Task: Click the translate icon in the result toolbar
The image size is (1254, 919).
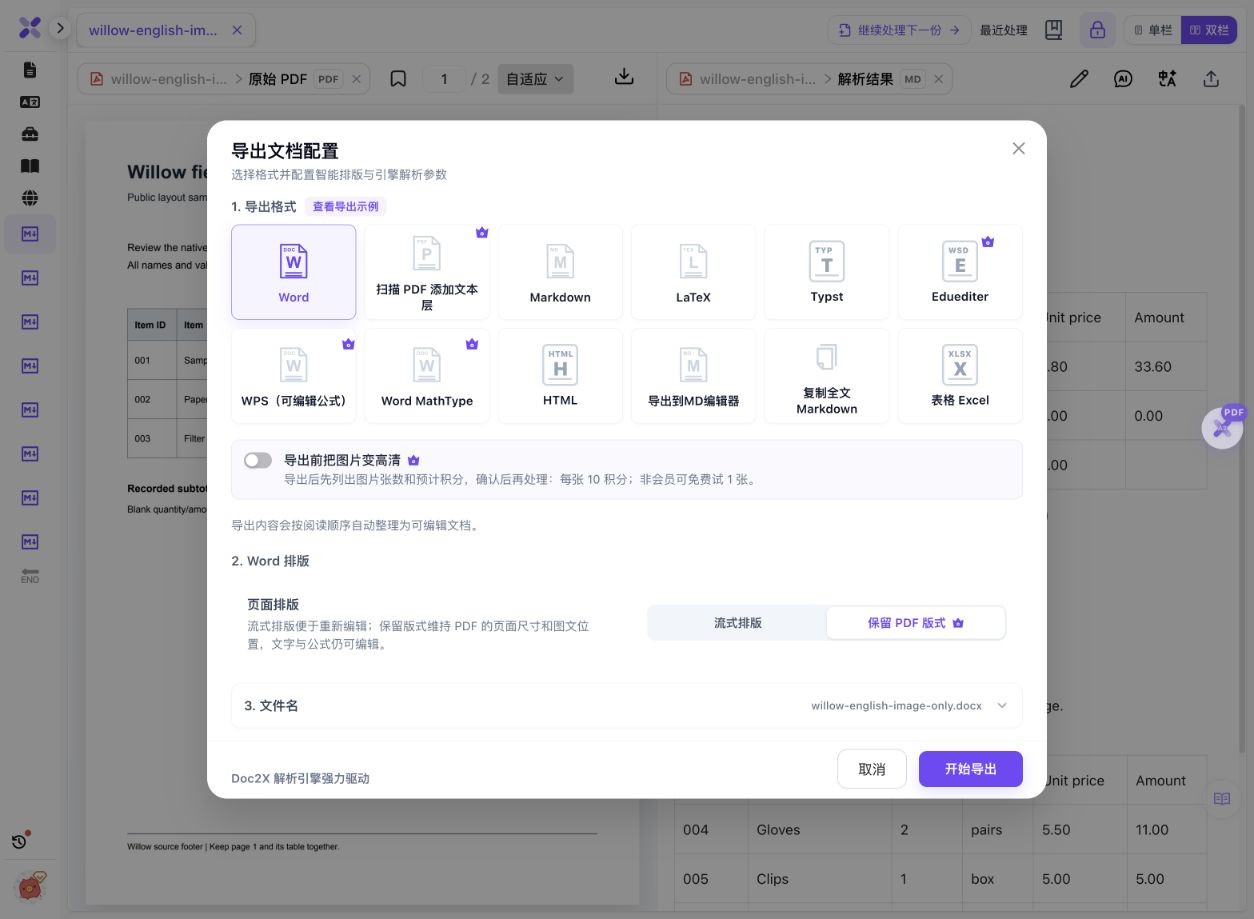Action: [x=1167, y=79]
